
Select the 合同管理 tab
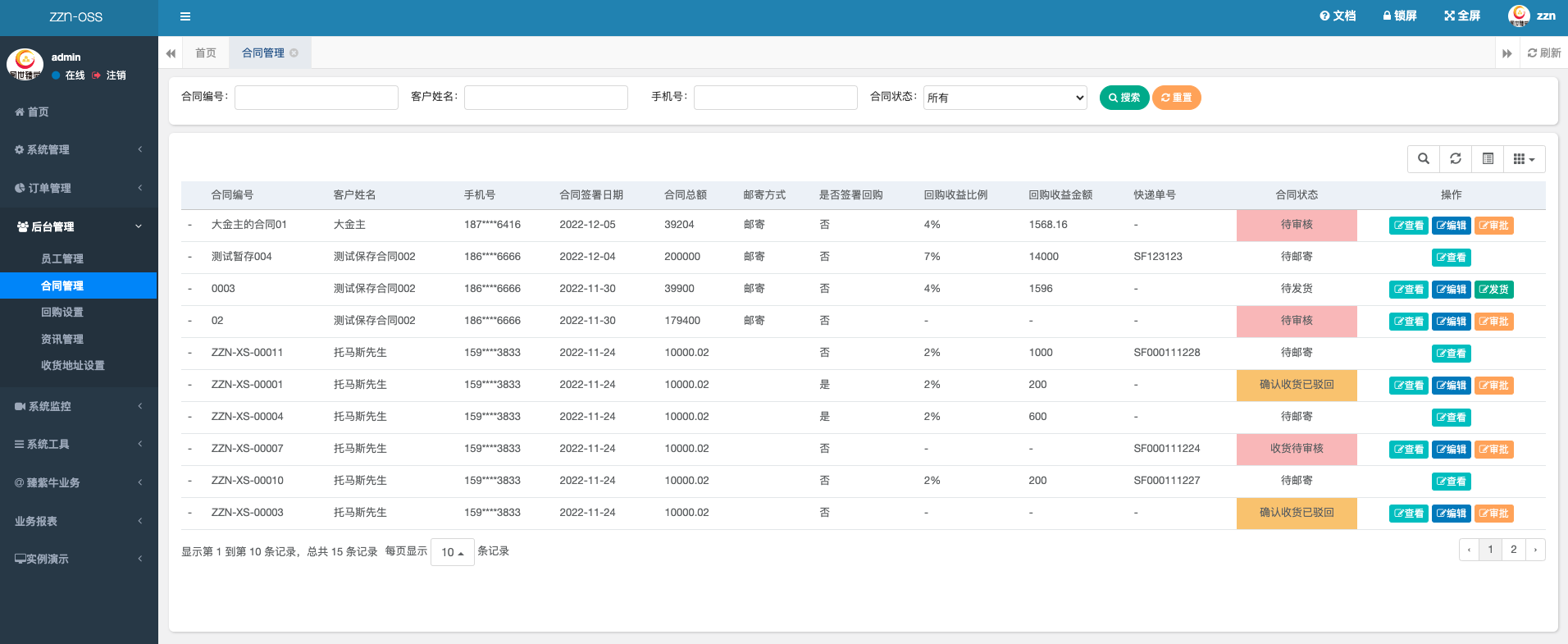263,53
